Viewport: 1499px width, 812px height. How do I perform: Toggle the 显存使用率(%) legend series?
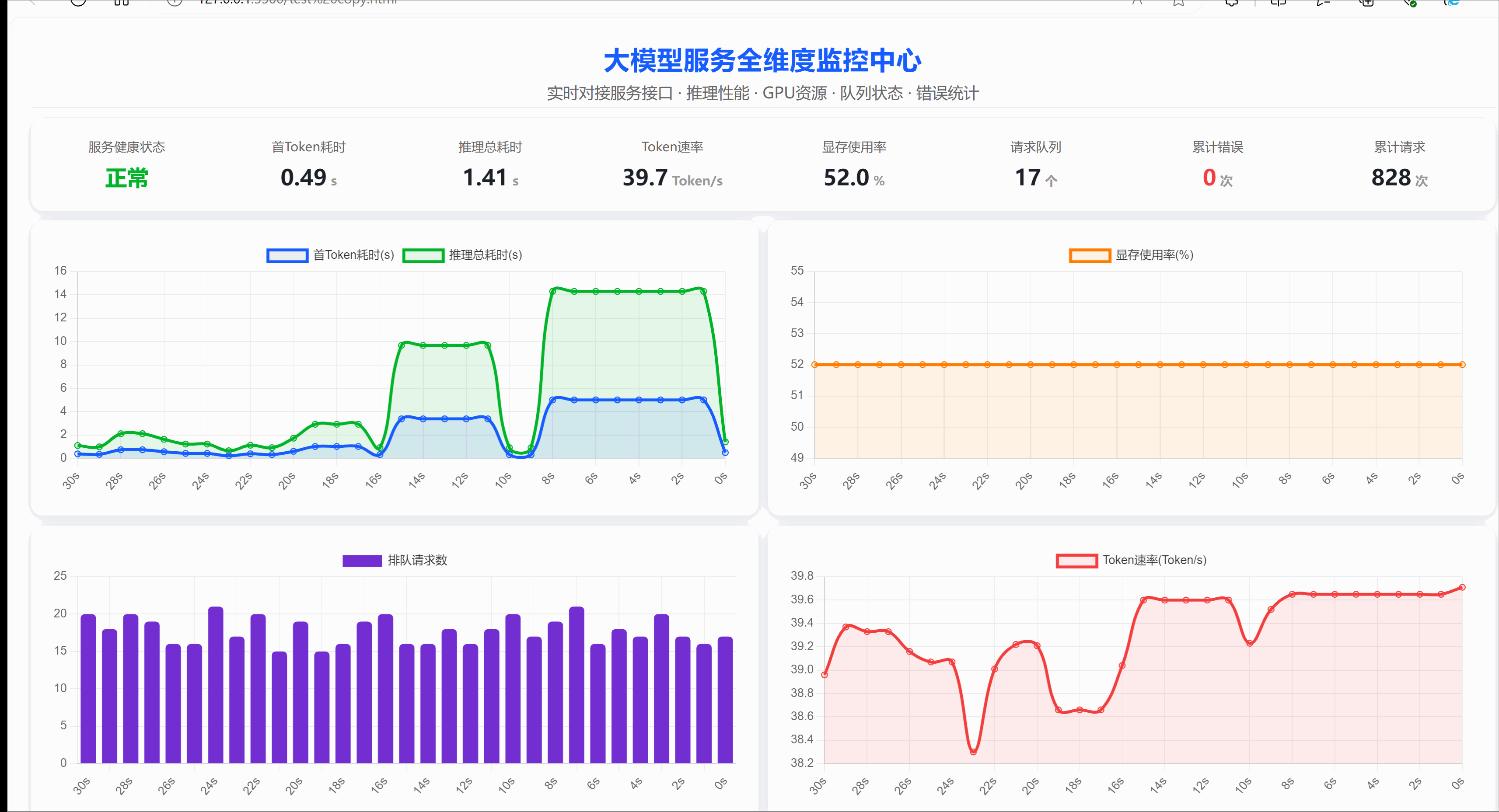click(x=1131, y=255)
